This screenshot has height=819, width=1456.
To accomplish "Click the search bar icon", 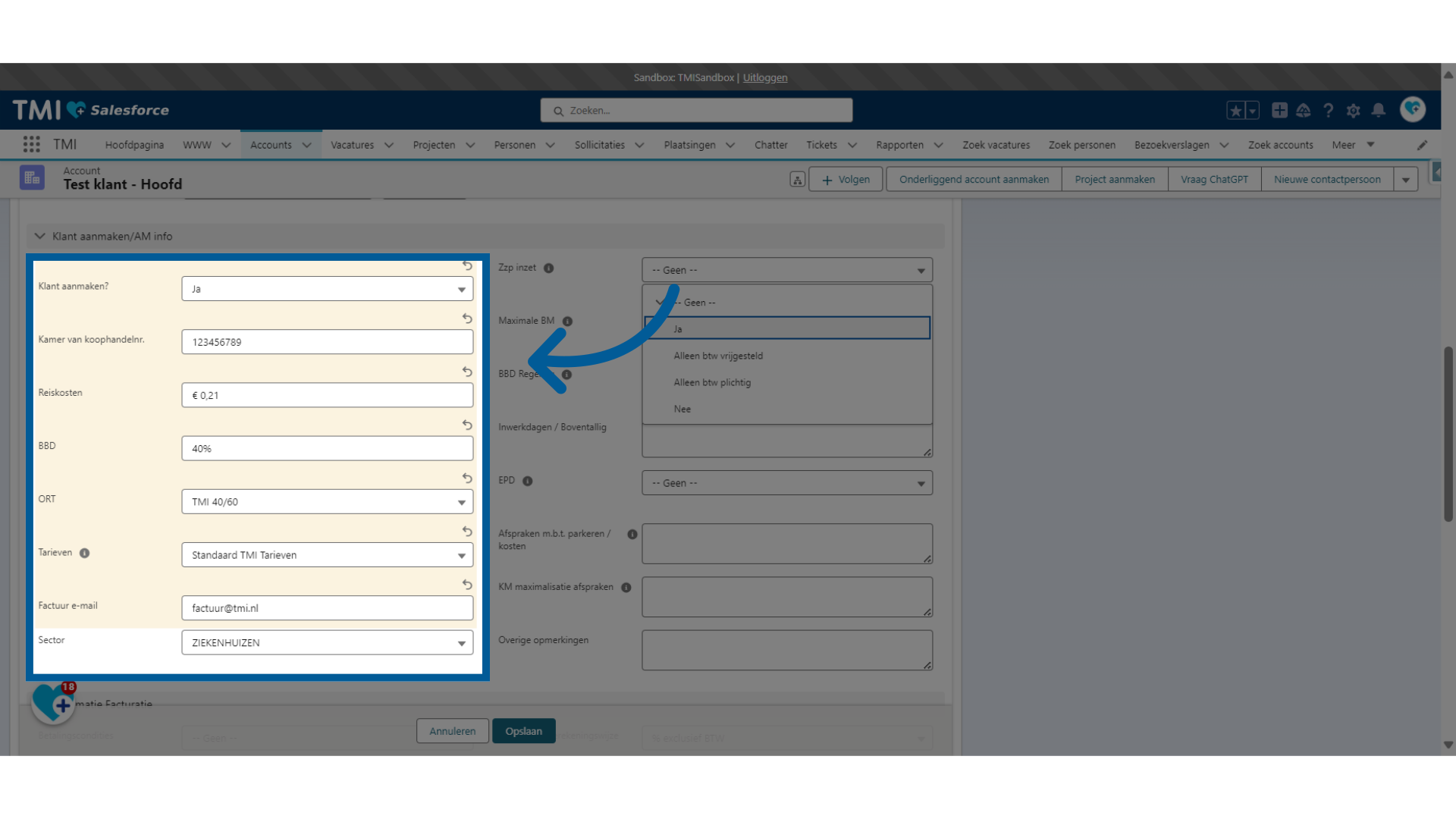I will [559, 110].
